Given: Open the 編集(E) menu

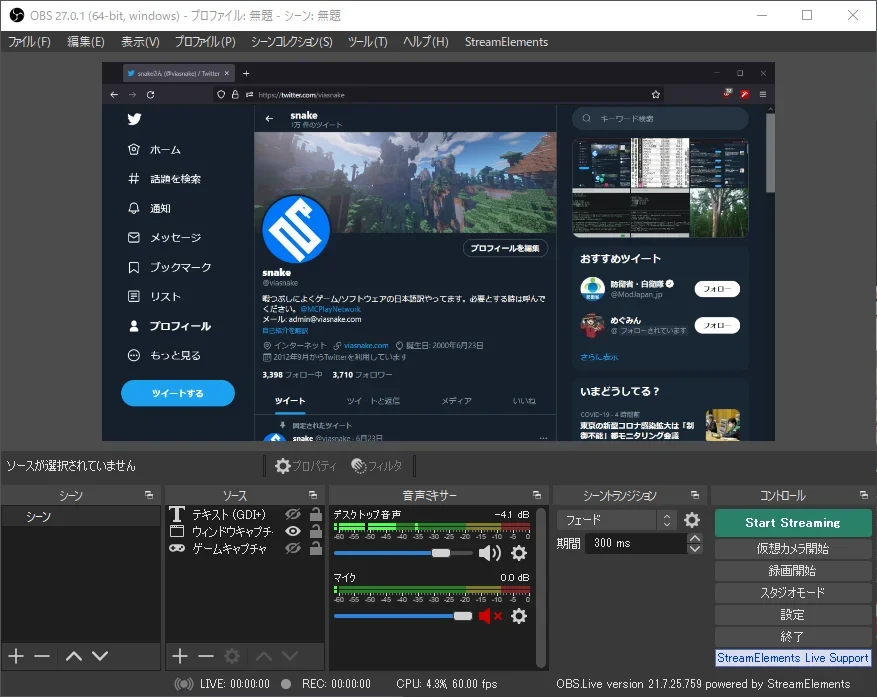Looking at the screenshot, I should click(86, 42).
